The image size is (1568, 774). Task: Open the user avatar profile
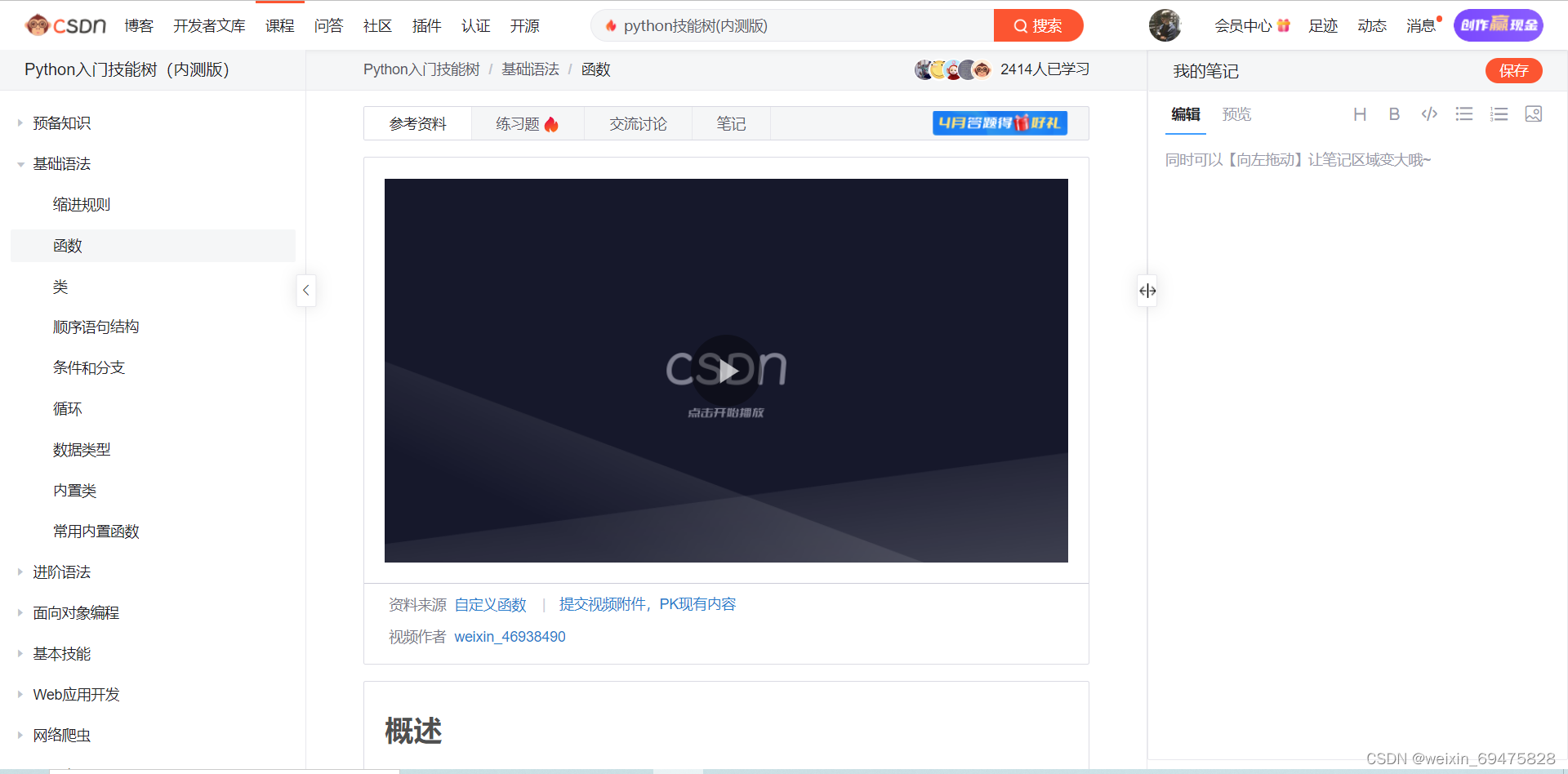tap(1165, 25)
